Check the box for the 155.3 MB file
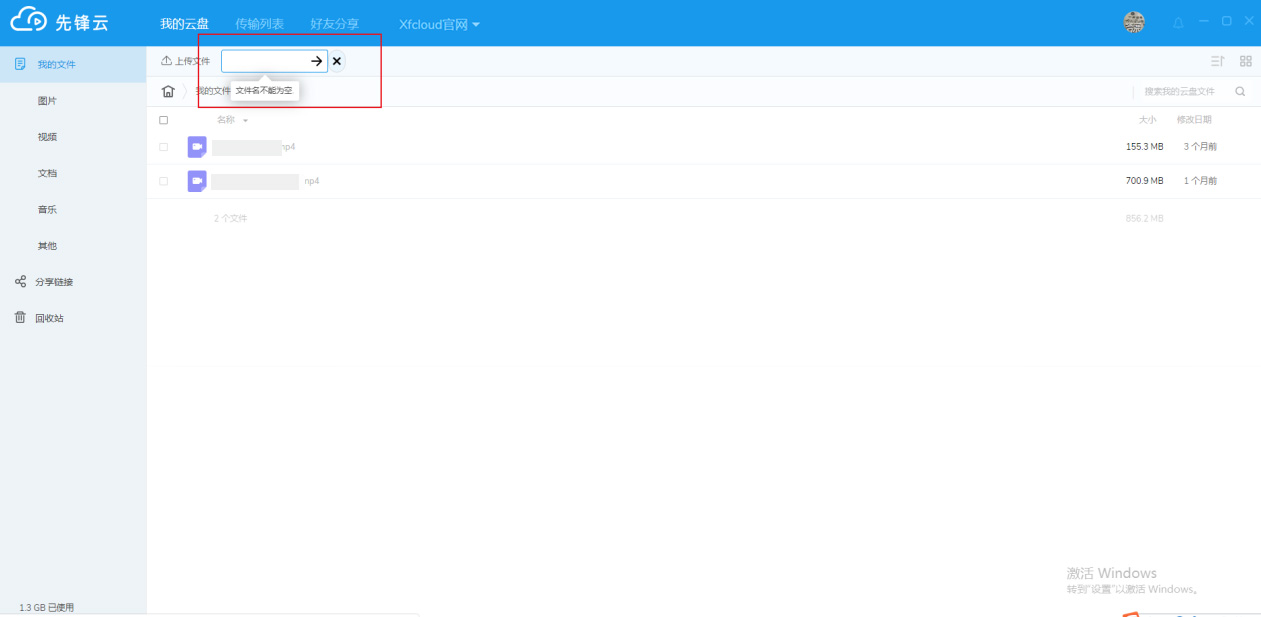Viewport: 1261px width, 617px height. (x=164, y=147)
